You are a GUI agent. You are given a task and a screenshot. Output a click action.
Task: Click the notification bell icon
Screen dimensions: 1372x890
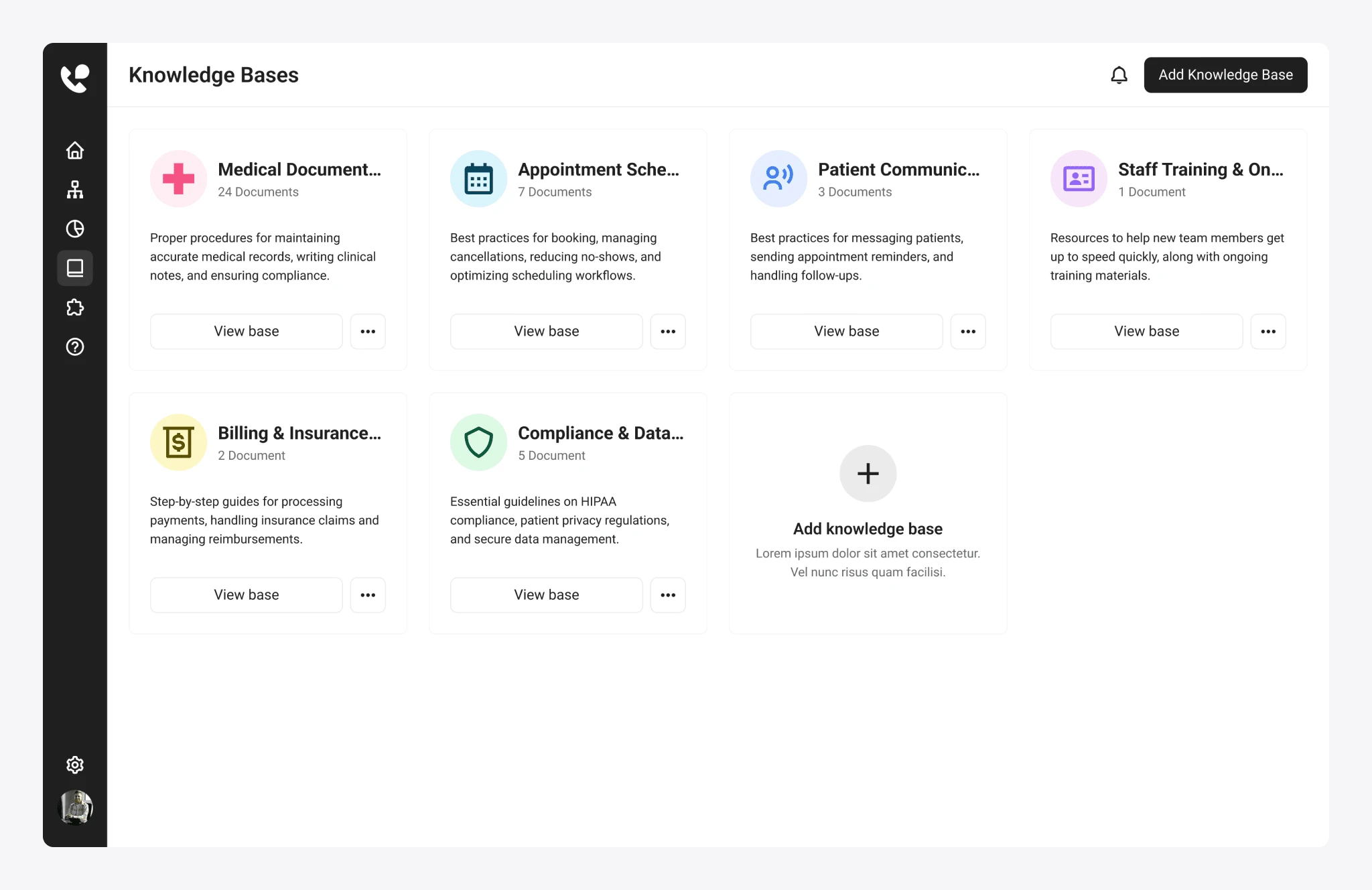(x=1119, y=75)
